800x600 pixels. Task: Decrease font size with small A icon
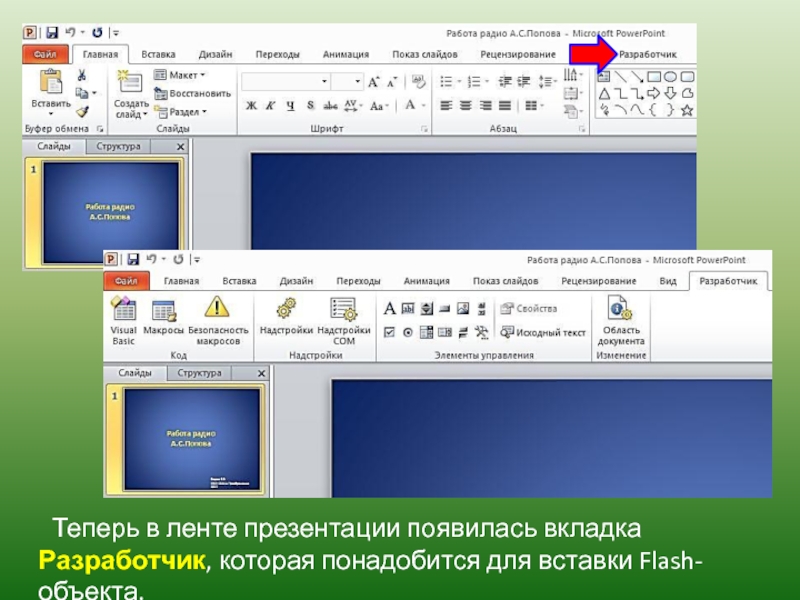coord(392,82)
